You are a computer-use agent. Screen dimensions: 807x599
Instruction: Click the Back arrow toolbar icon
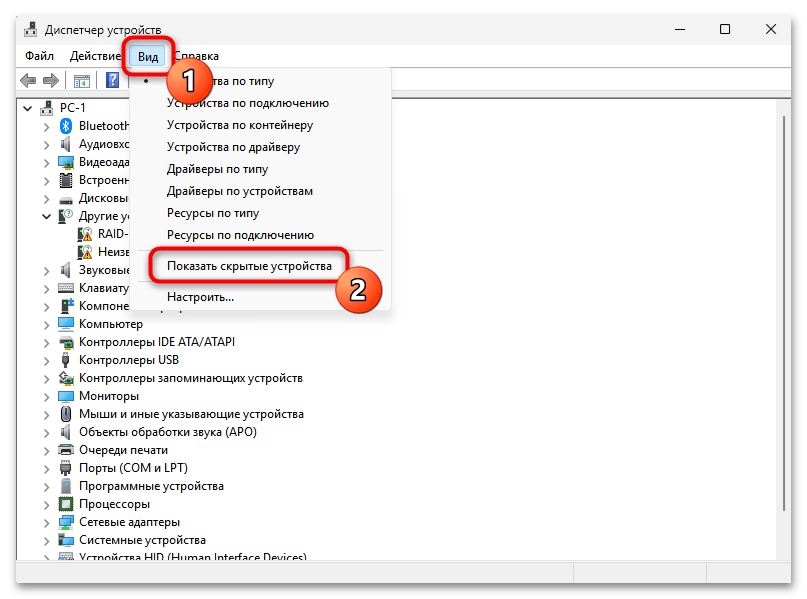point(28,80)
